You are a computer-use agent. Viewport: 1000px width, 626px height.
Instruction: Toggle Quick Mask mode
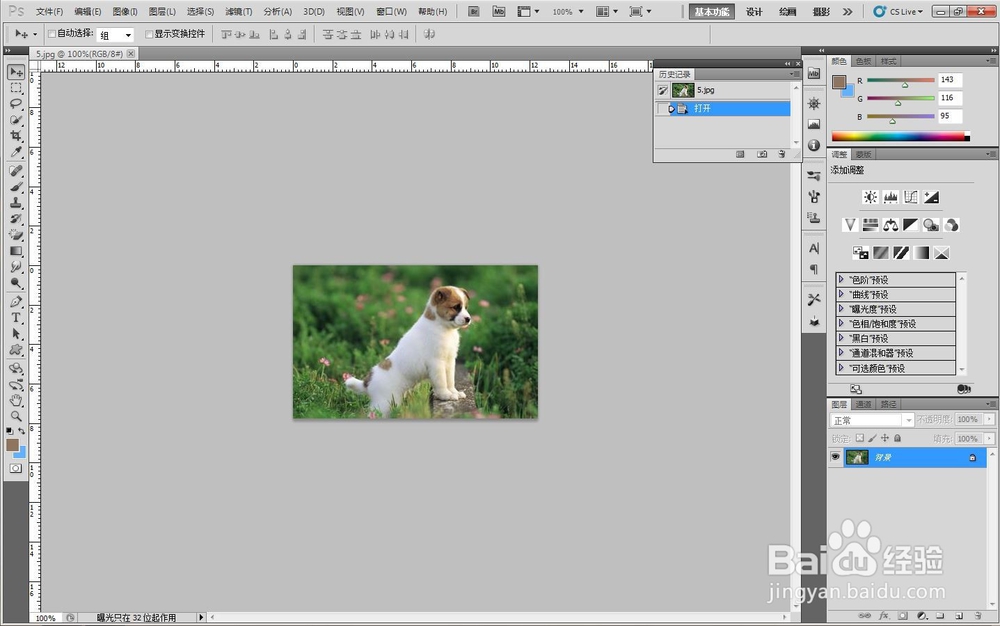click(16, 469)
